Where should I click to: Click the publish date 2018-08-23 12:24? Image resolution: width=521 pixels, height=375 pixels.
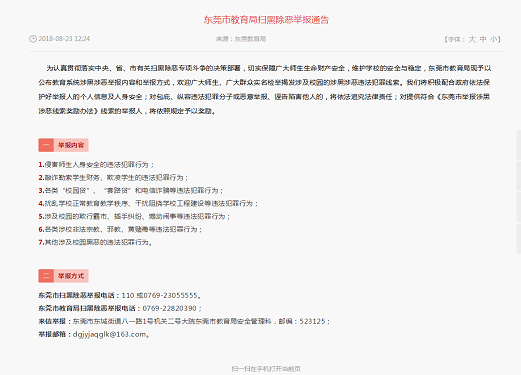point(64,39)
